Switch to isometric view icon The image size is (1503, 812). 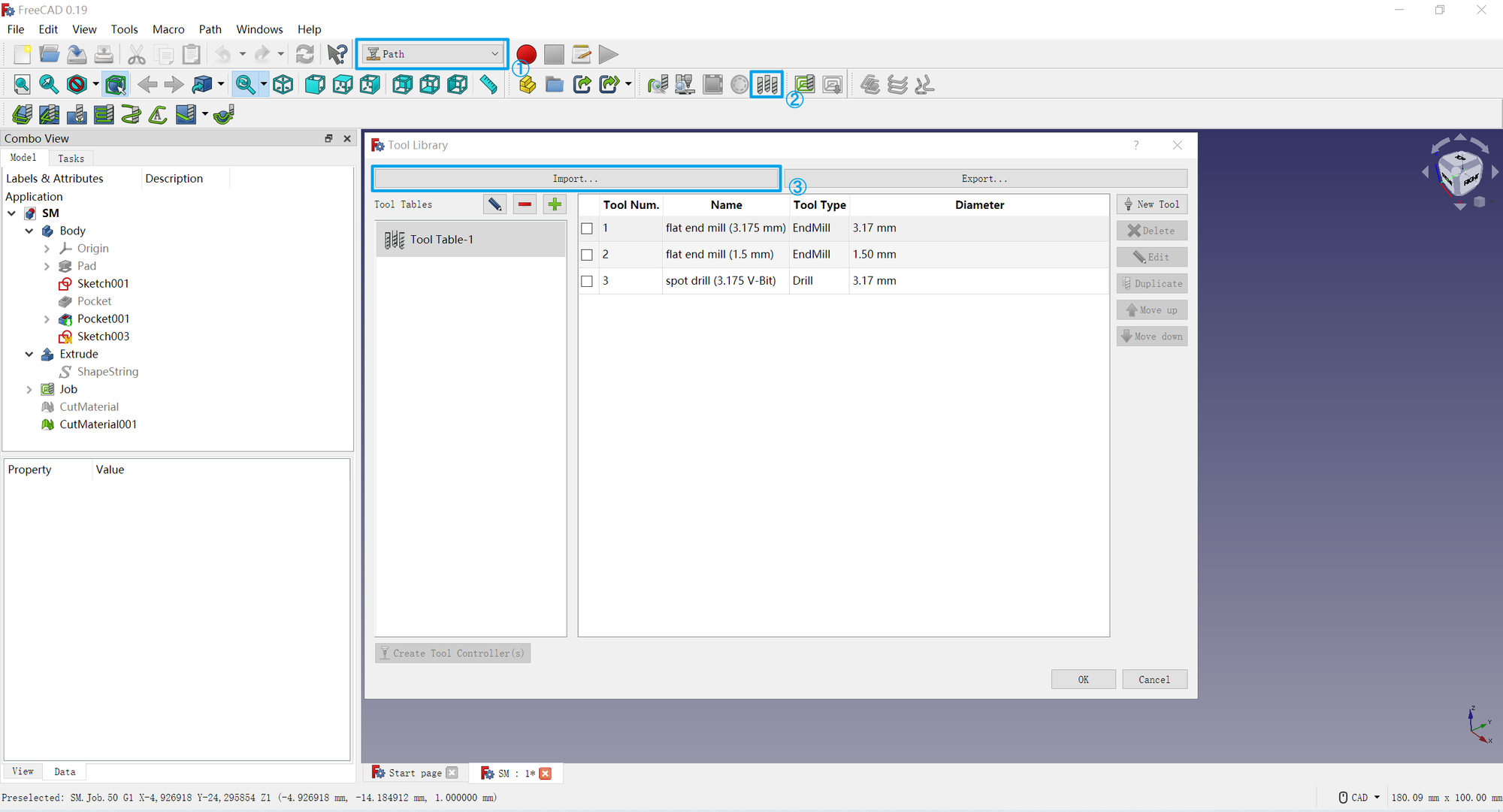pos(283,84)
